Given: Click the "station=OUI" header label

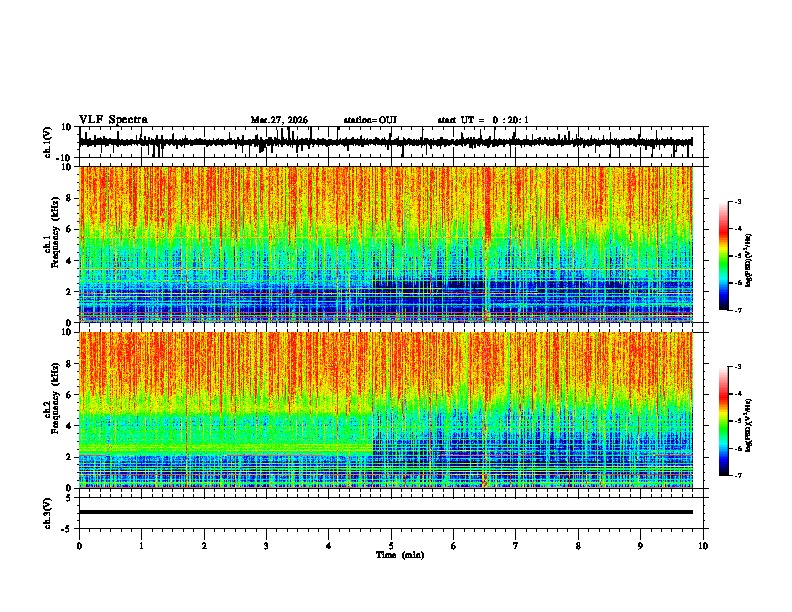Looking at the screenshot, I should (x=370, y=120).
